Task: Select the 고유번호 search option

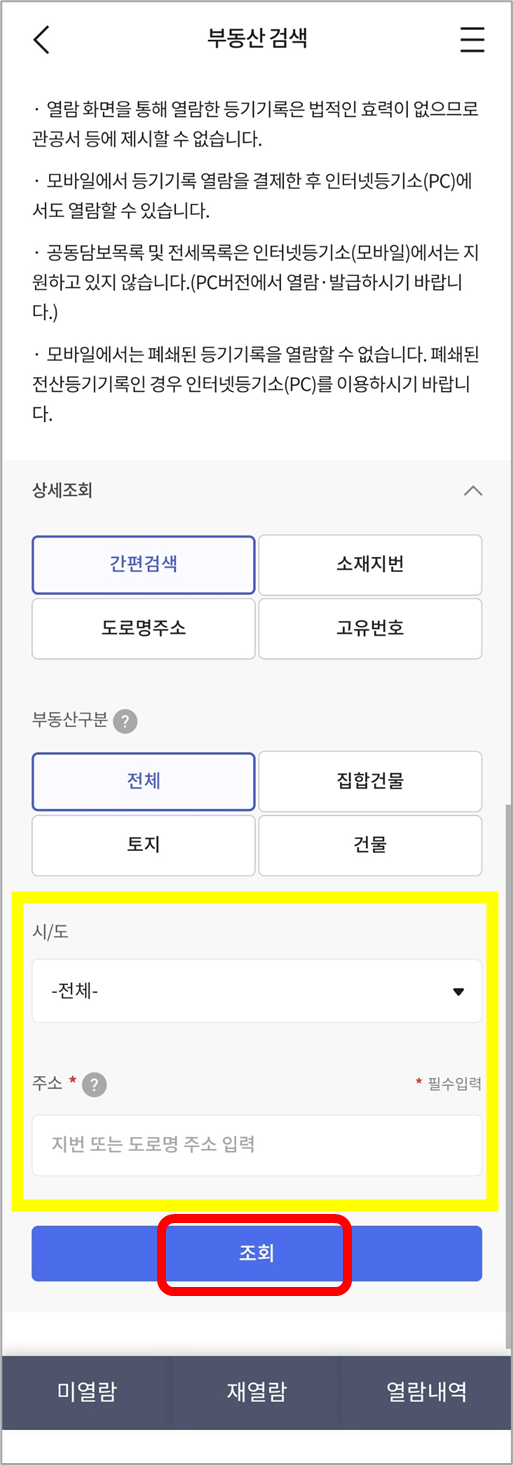Action: click(370, 629)
